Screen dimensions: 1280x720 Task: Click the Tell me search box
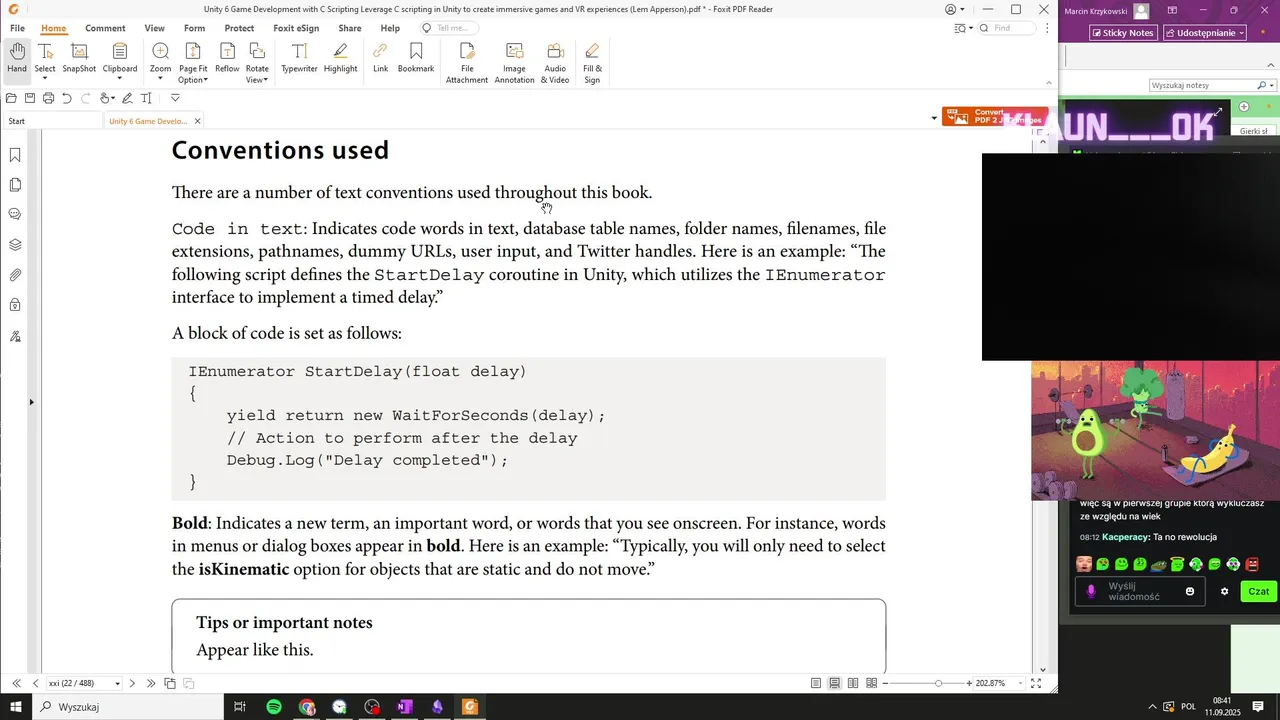[449, 28]
